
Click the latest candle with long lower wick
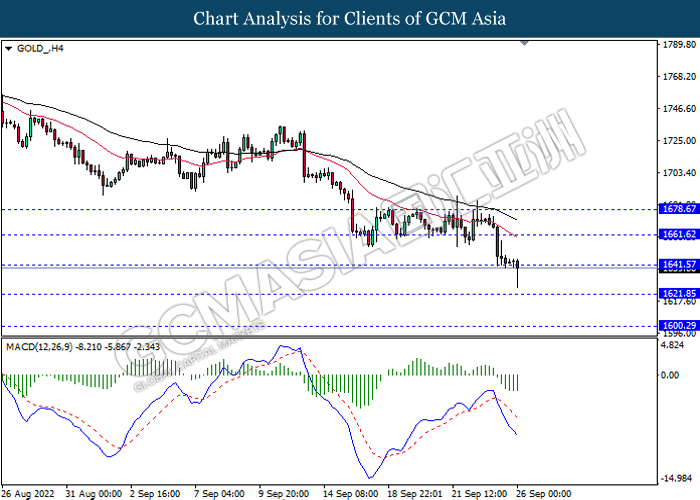517,273
